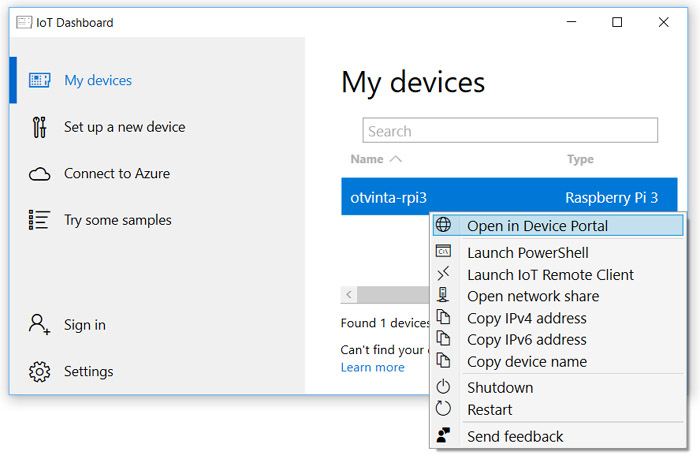Screen dimensions: 700x459
Task: Select Copy device name
Action: click(x=558, y=362)
